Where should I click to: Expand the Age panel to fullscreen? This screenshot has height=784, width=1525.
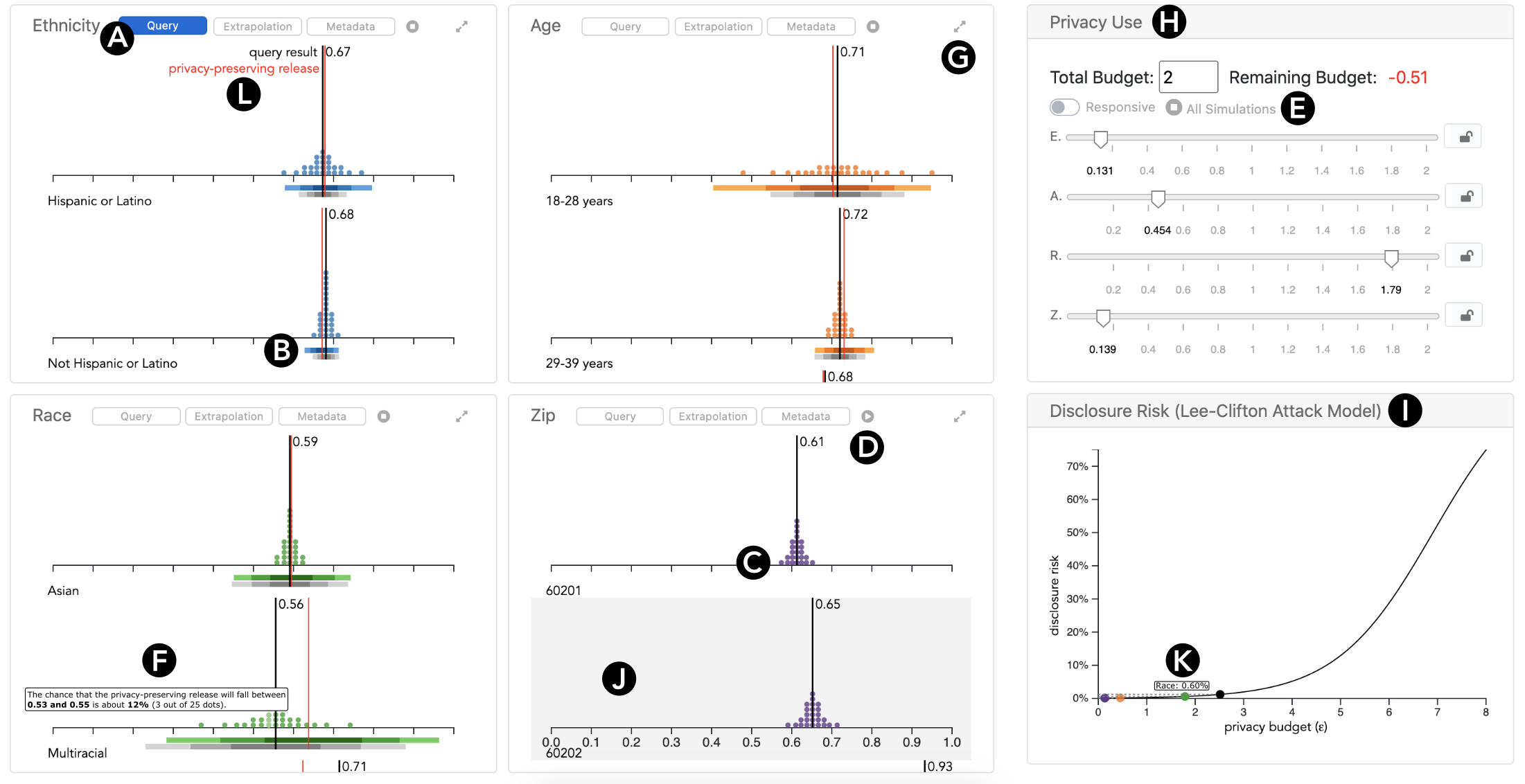click(960, 26)
